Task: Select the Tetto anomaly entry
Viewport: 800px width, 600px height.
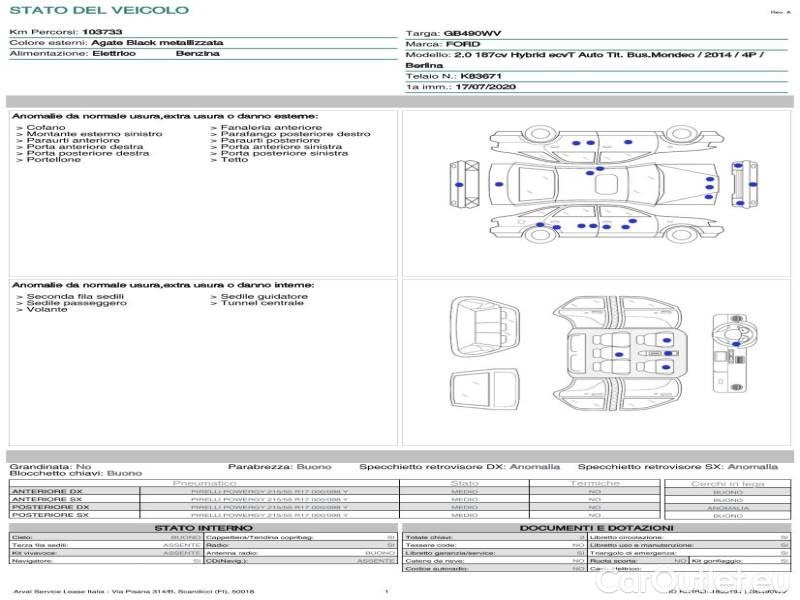Action: pyautogui.click(x=234, y=160)
